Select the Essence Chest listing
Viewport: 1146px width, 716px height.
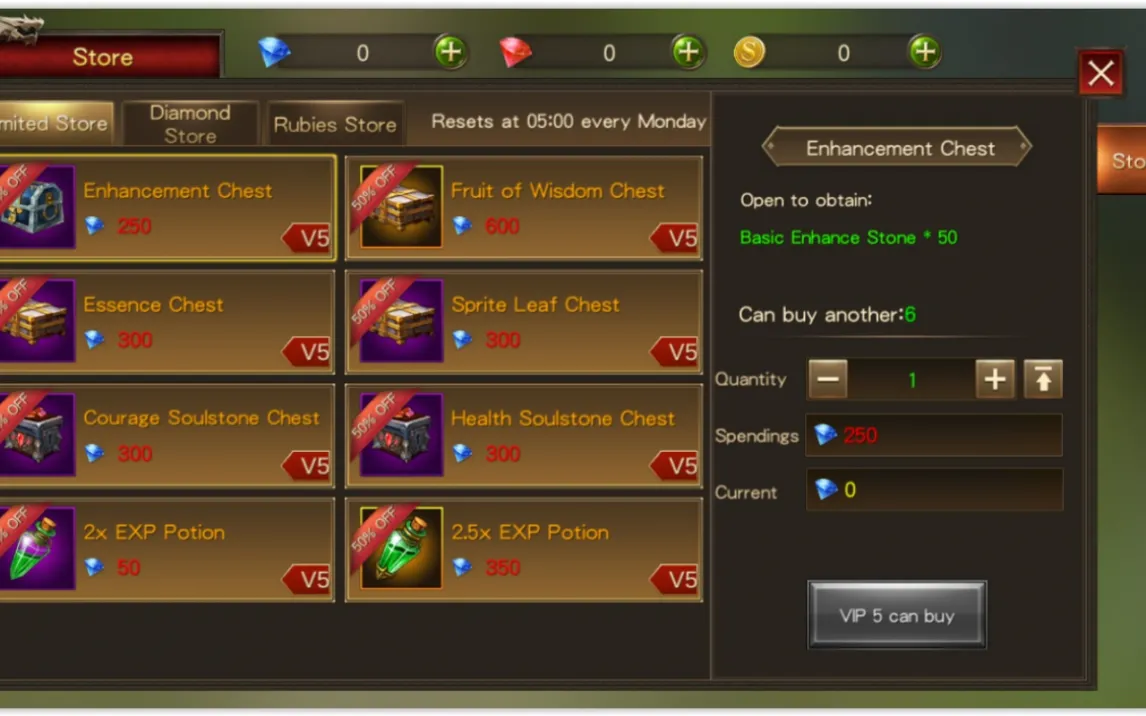point(167,321)
